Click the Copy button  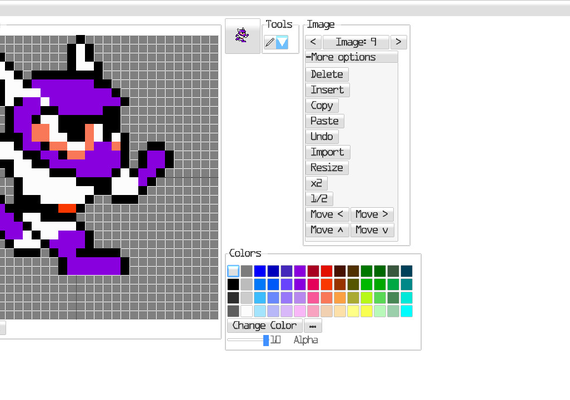coord(322,105)
